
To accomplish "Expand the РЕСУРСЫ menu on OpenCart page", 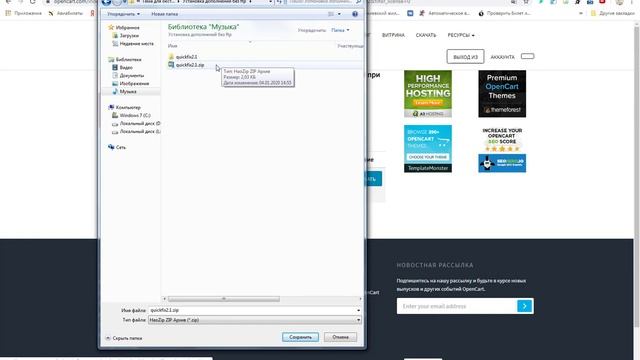I will coord(461,35).
